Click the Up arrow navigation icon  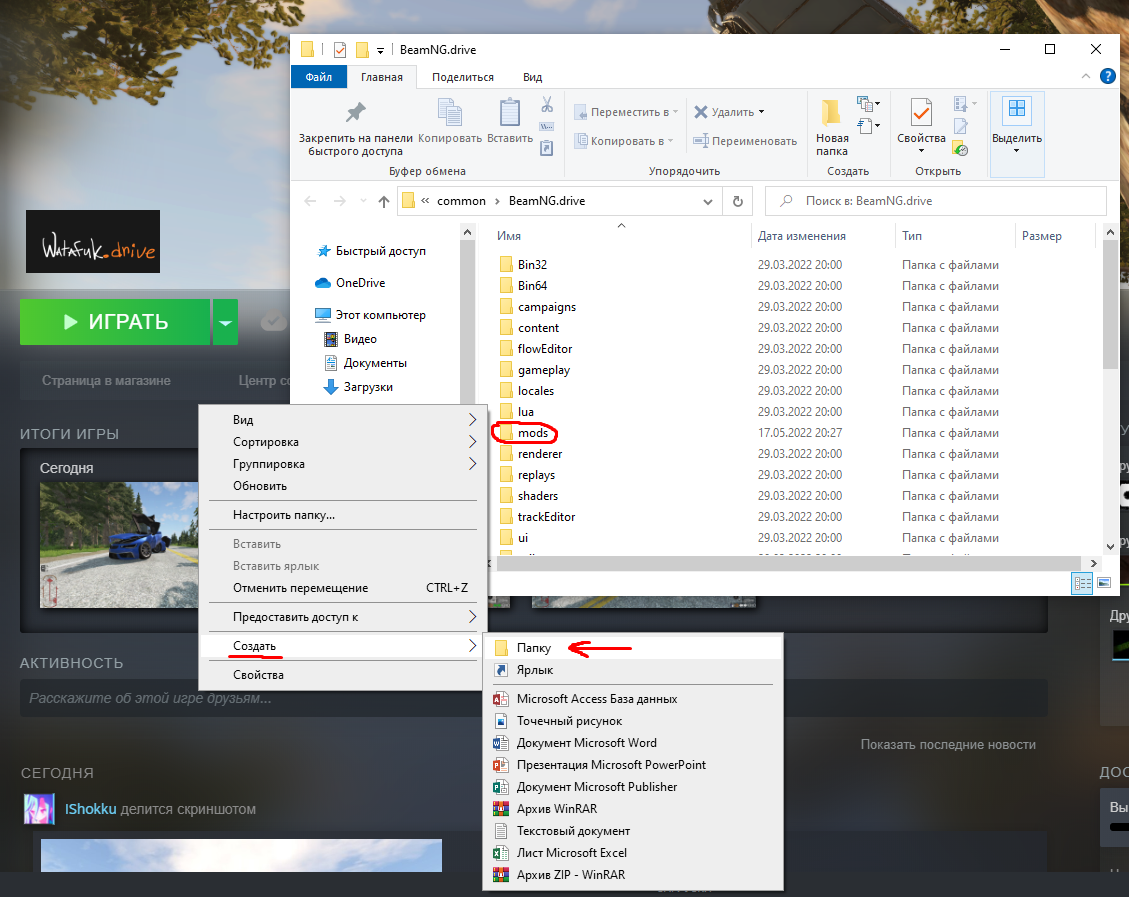[x=384, y=202]
